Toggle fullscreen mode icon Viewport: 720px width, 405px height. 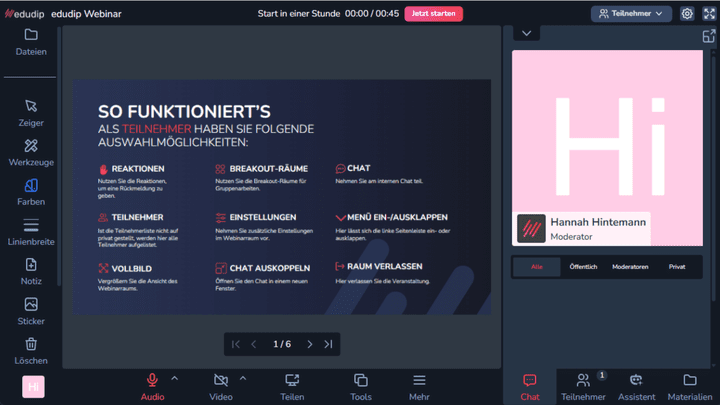709,14
